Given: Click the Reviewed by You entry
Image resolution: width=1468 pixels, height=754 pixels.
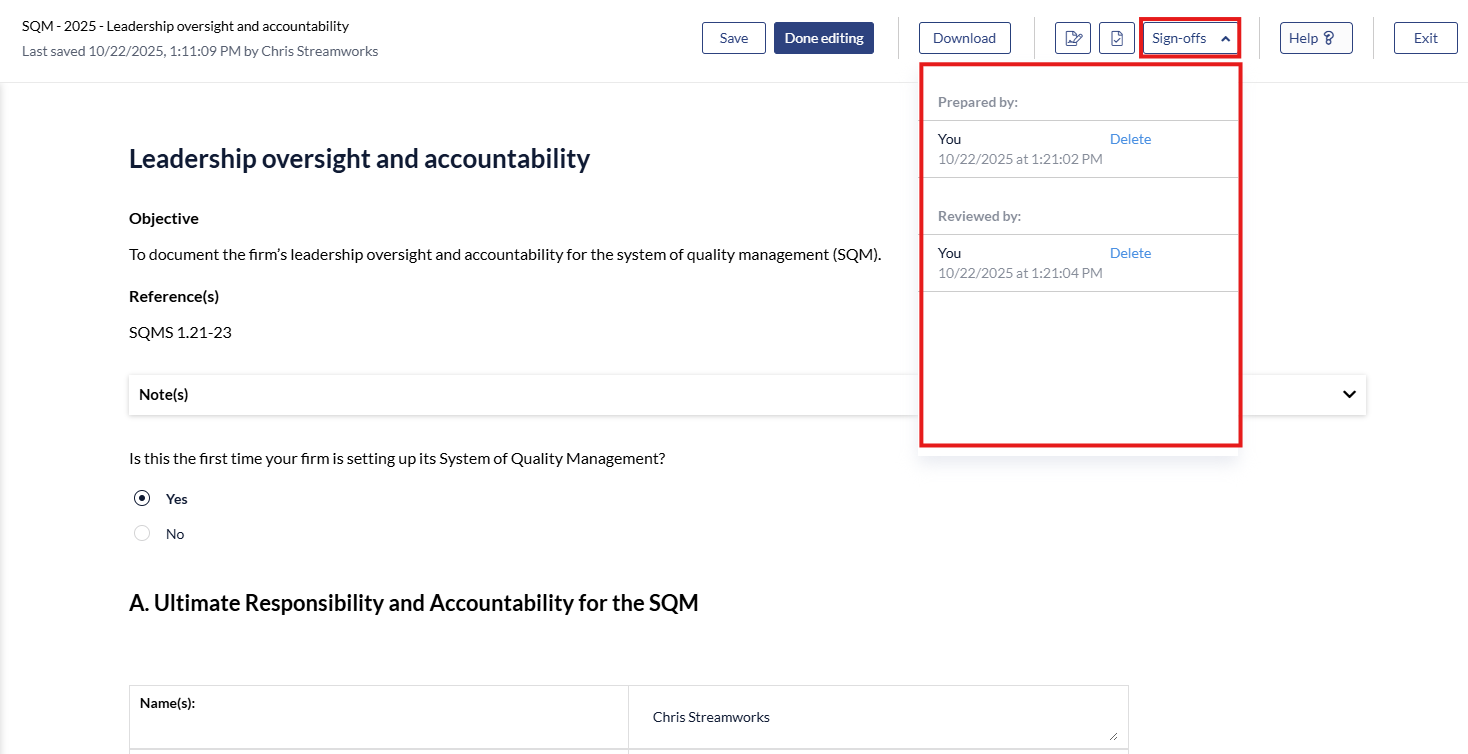Looking at the screenshot, I should point(949,253).
